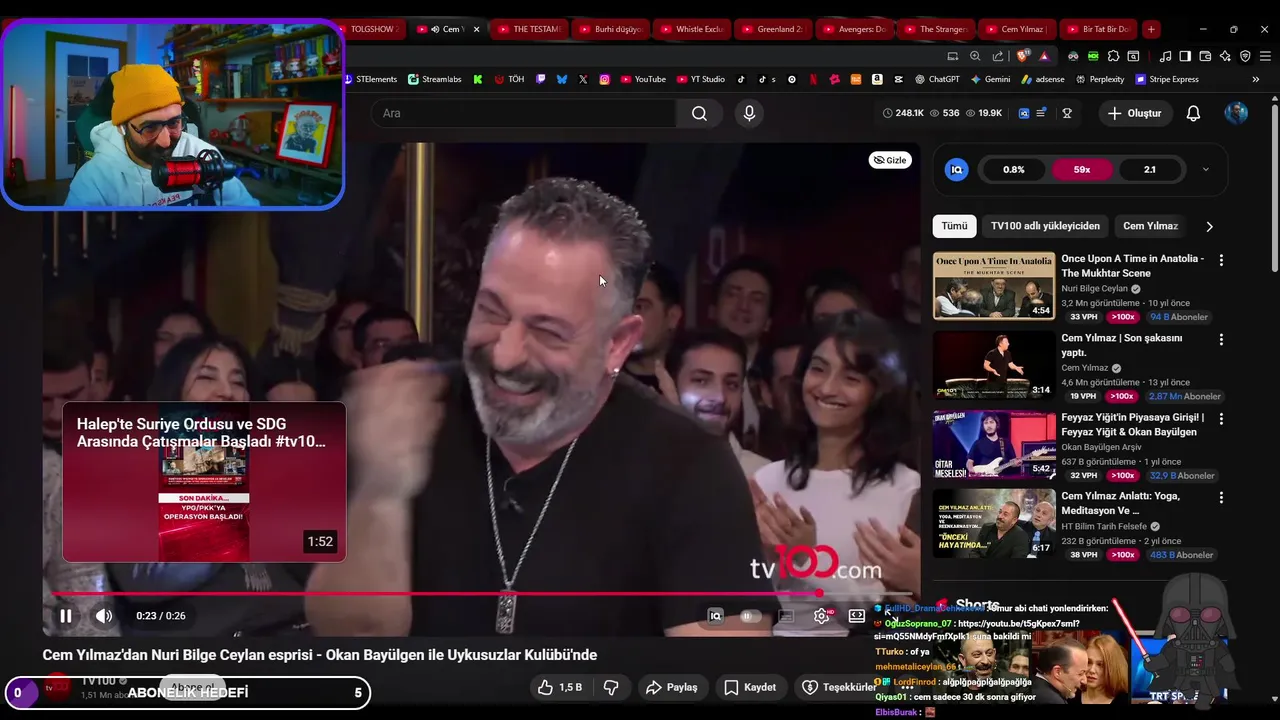Click the vidIQ trophy icon in header
Image resolution: width=1280 pixels, height=720 pixels.
[1067, 113]
